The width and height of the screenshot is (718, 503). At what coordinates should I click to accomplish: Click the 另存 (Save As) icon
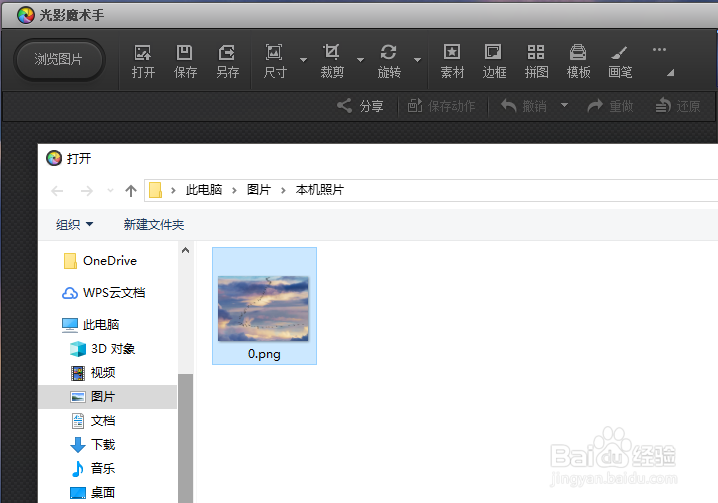pyautogui.click(x=227, y=60)
